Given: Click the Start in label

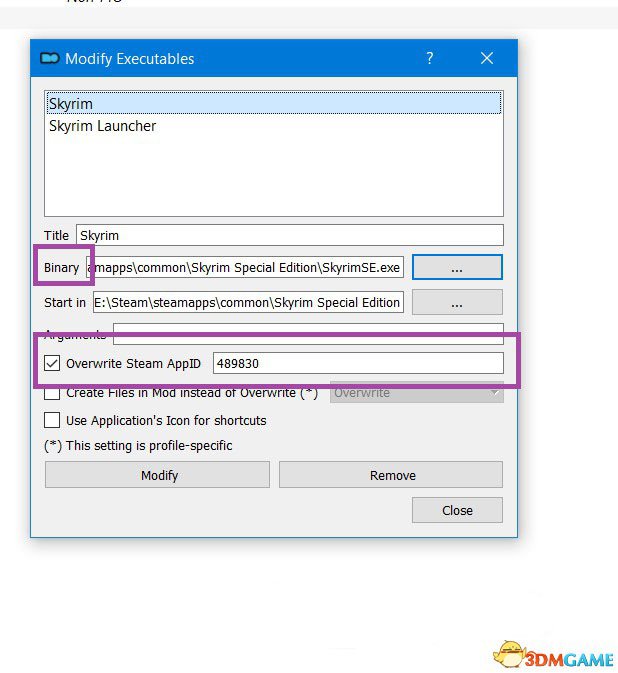Looking at the screenshot, I should [x=65, y=303].
